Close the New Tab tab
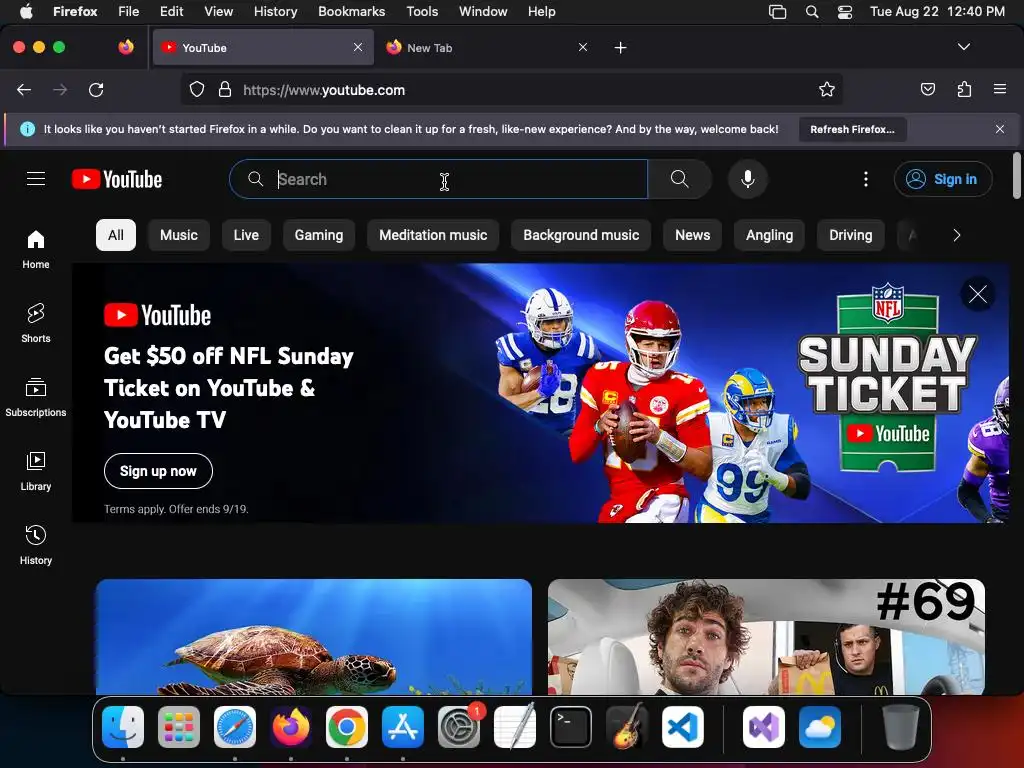The width and height of the screenshot is (1024, 768). 583,47
